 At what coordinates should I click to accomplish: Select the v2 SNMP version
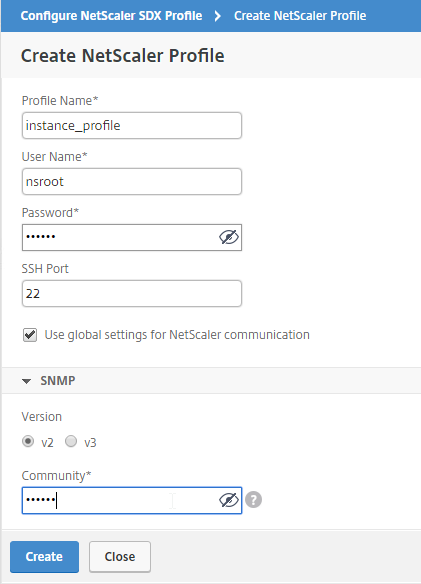click(x=28, y=441)
